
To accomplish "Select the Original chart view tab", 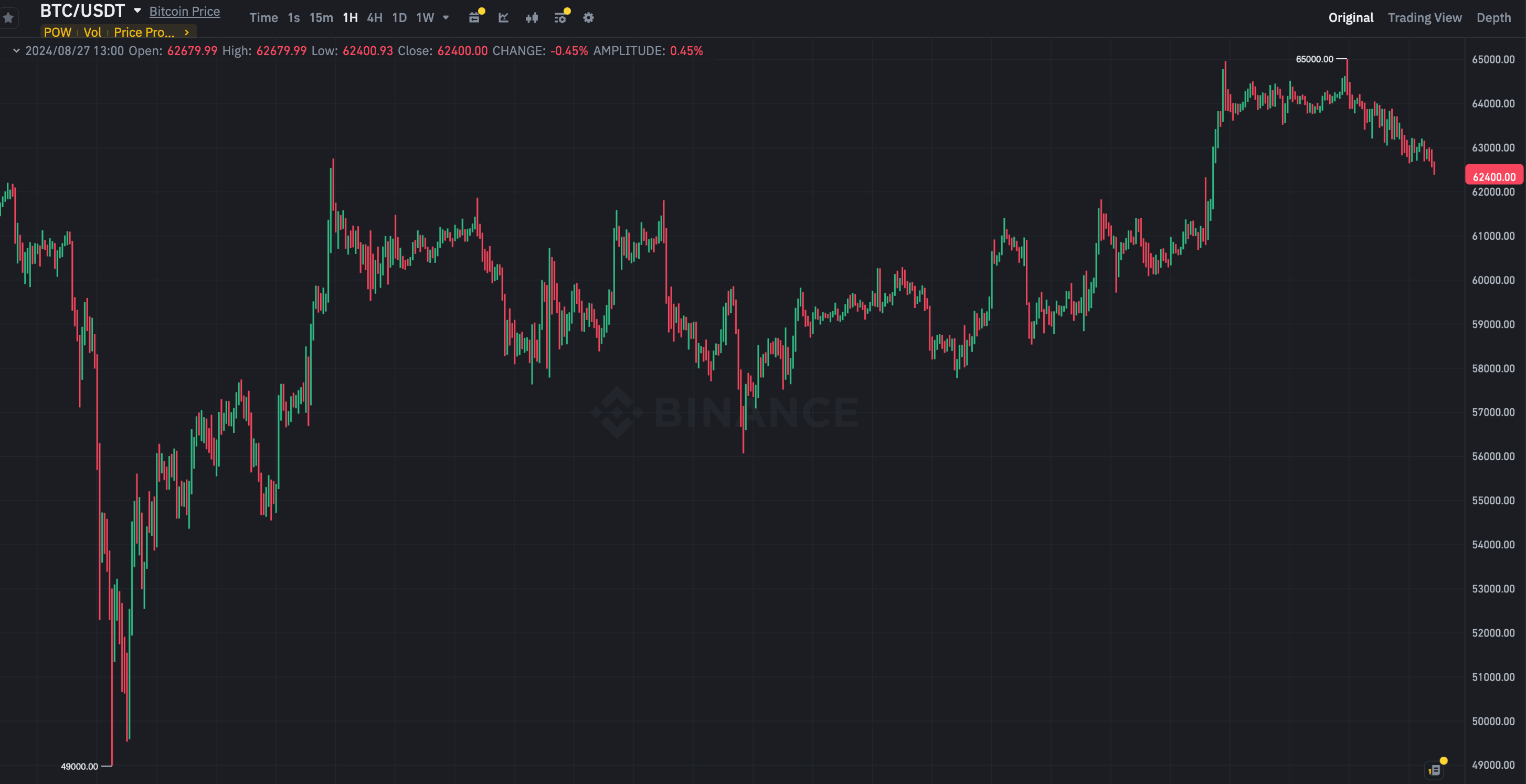I will 1351,18.
